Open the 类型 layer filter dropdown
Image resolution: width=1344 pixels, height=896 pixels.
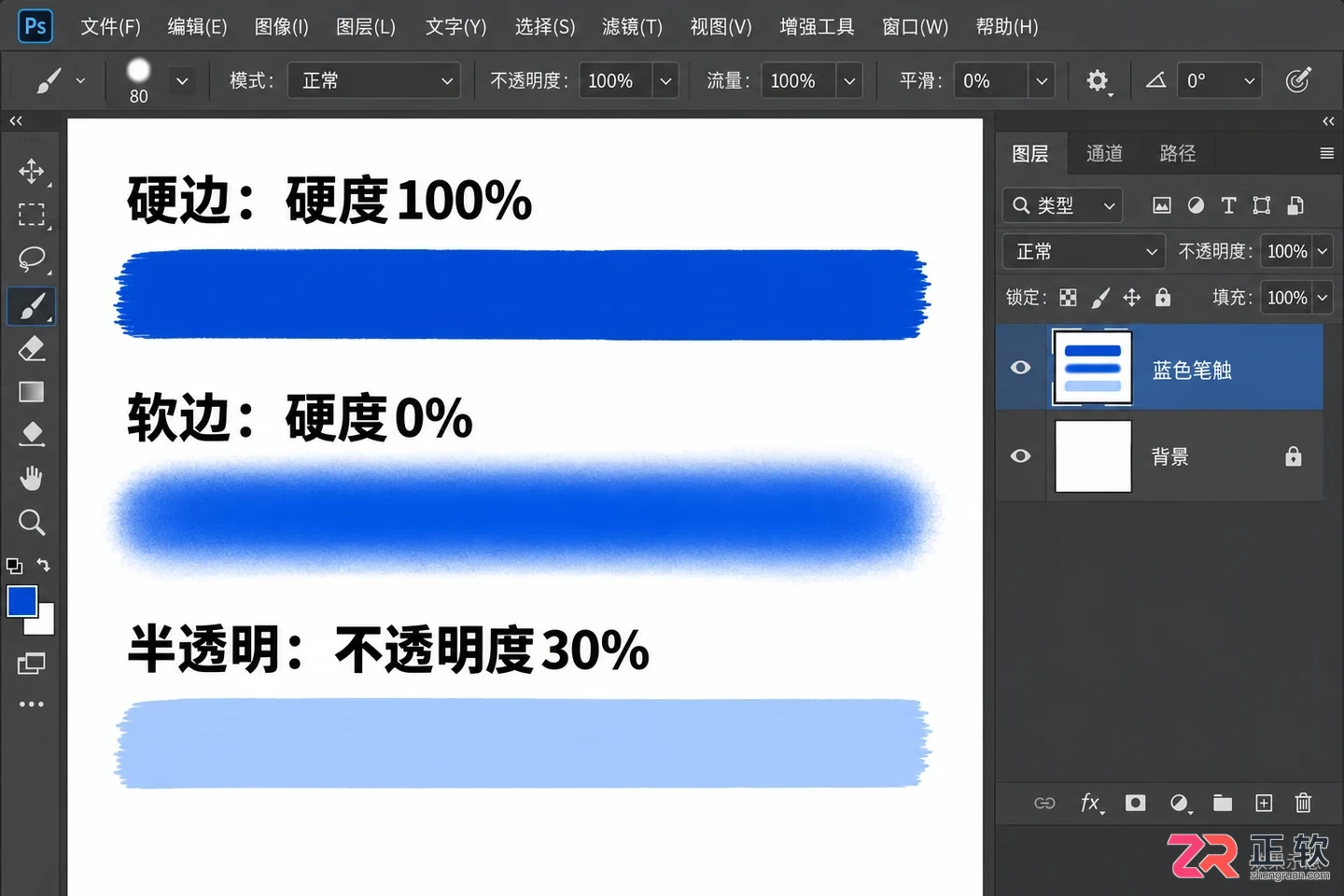[x=1063, y=205]
